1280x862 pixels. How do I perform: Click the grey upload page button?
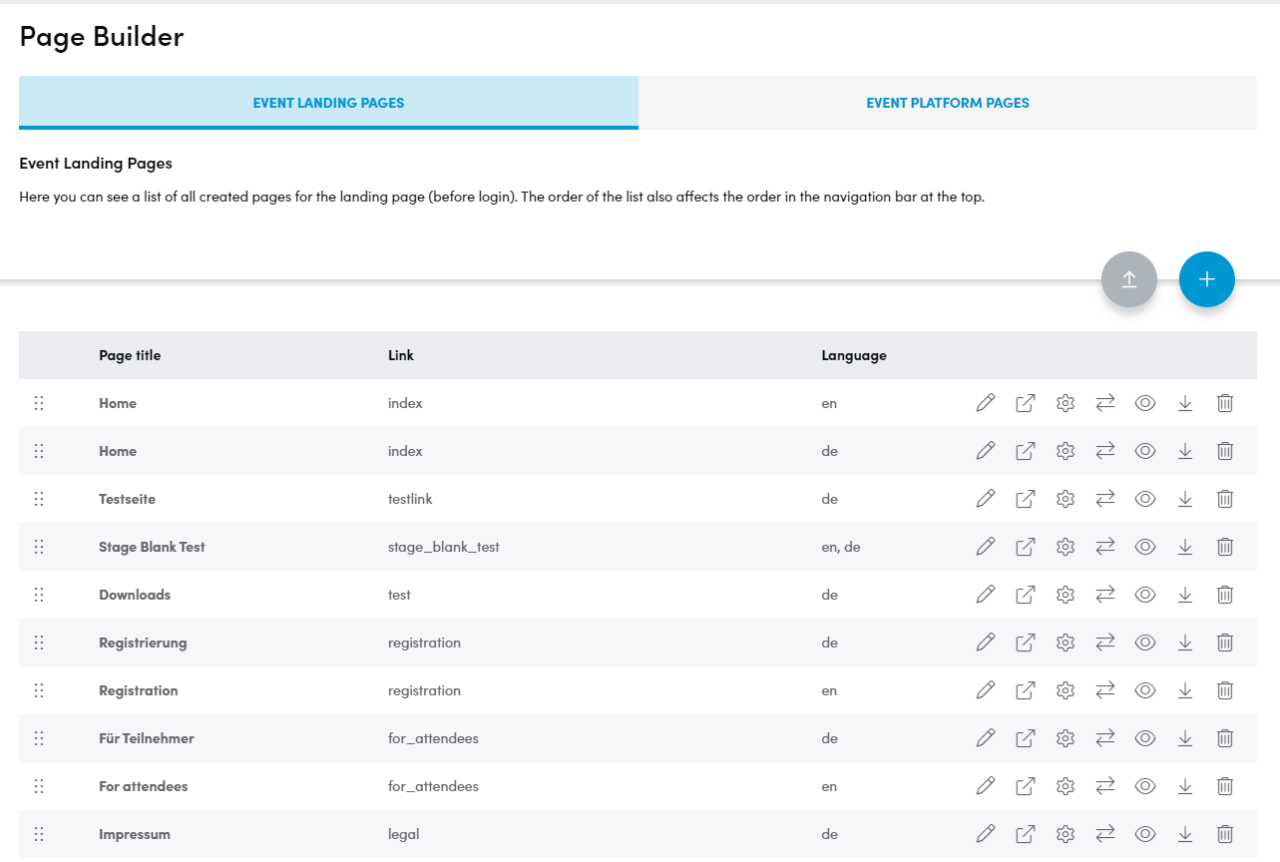[1129, 280]
